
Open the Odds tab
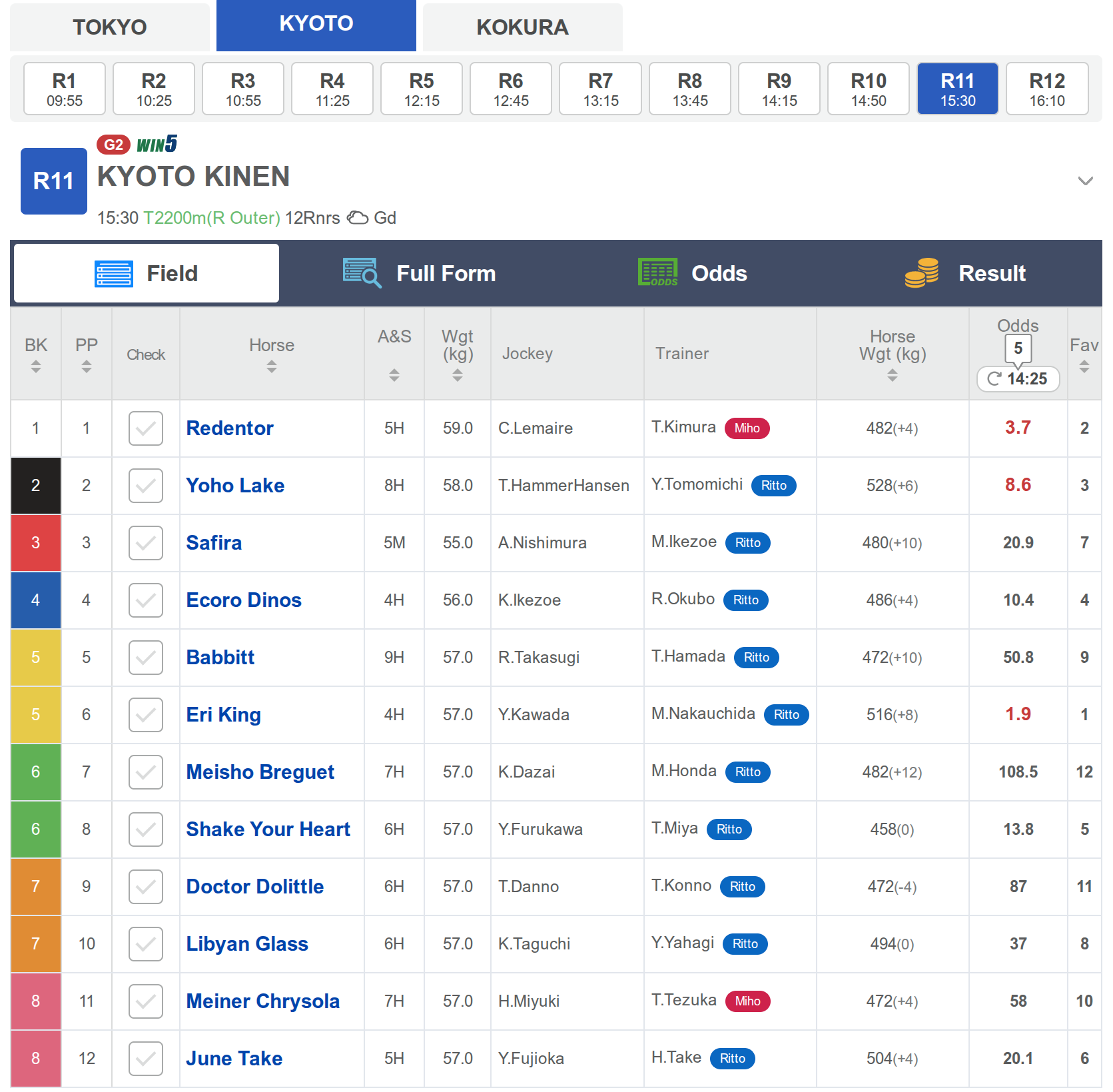click(693, 273)
